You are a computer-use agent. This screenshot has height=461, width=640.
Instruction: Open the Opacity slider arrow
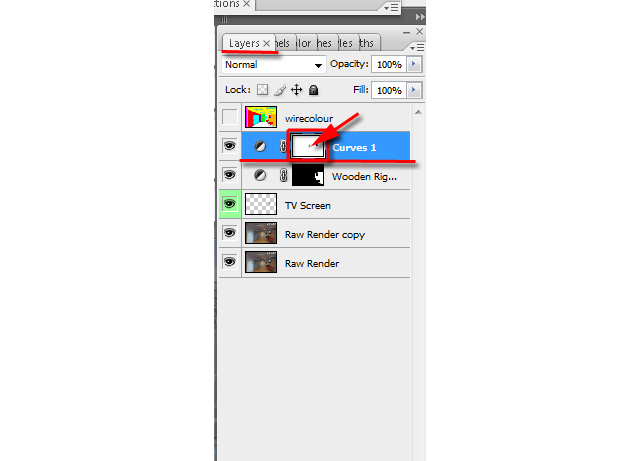pos(414,64)
